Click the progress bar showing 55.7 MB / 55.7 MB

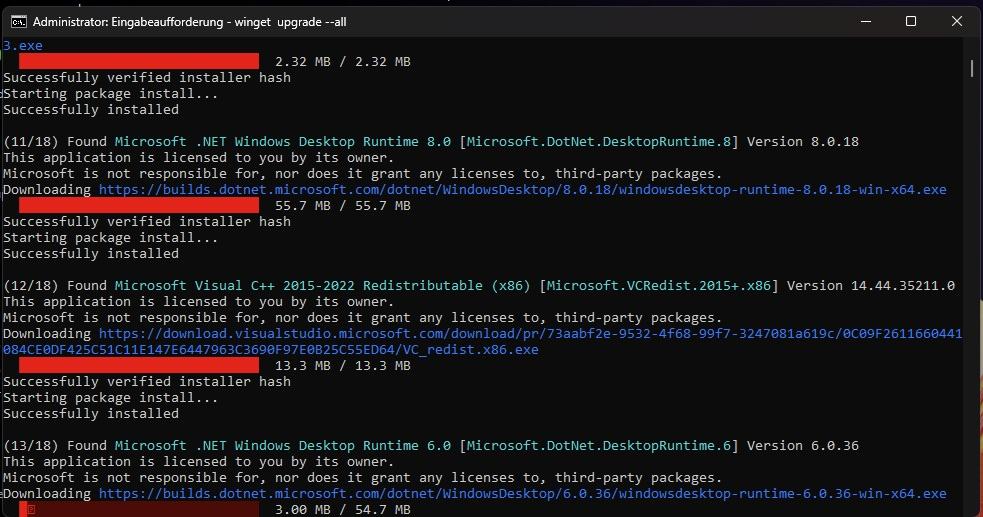point(139,205)
